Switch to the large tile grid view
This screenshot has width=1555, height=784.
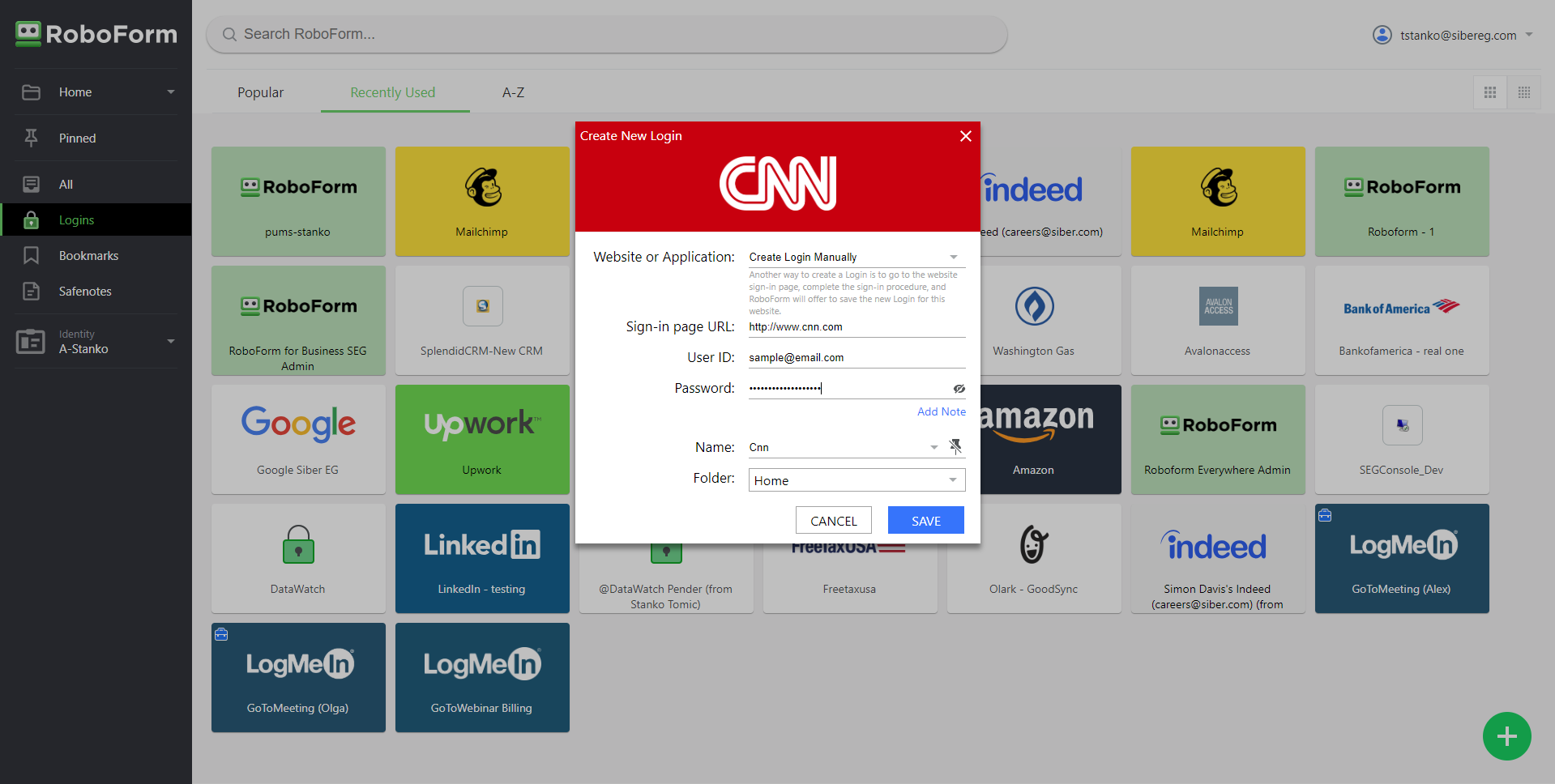[1489, 92]
